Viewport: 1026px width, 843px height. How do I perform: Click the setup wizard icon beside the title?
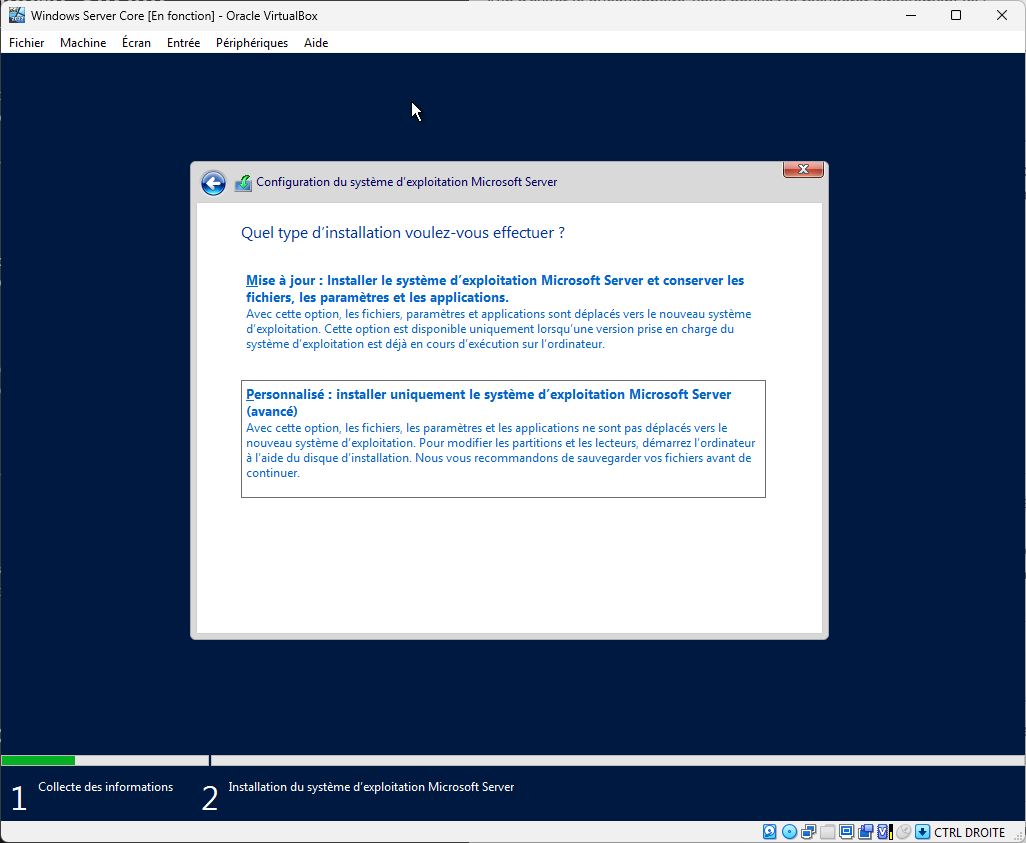[x=243, y=183]
